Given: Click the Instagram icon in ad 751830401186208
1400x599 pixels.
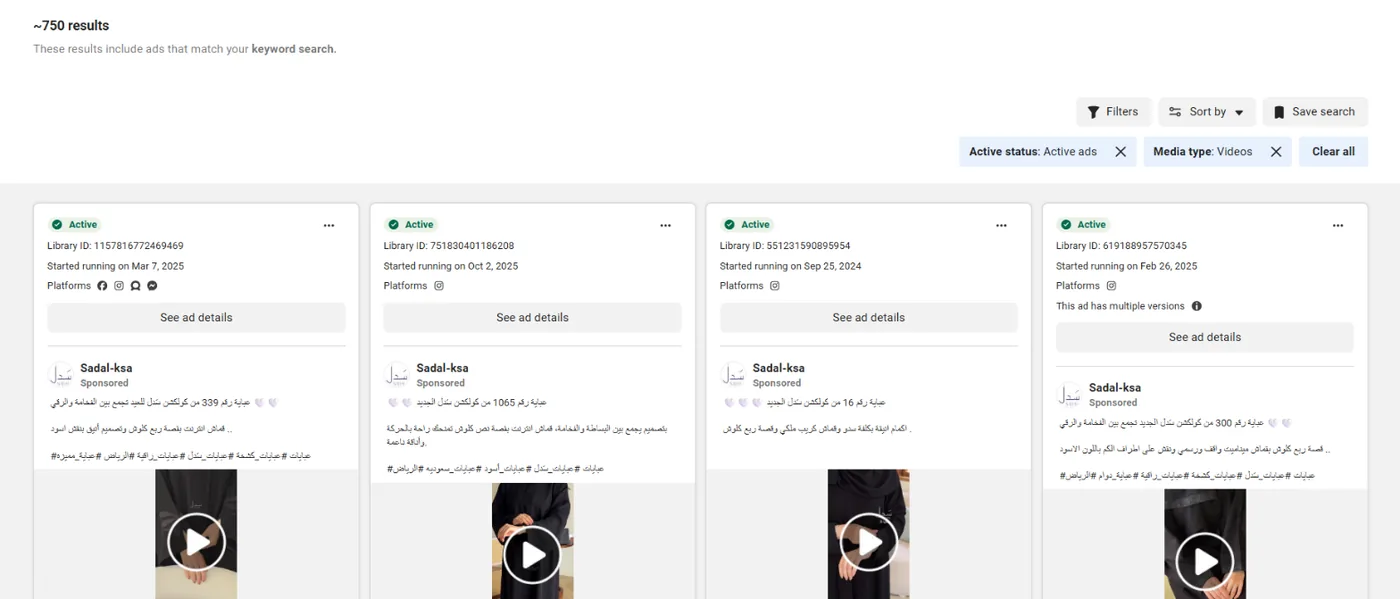Looking at the screenshot, I should (438, 286).
